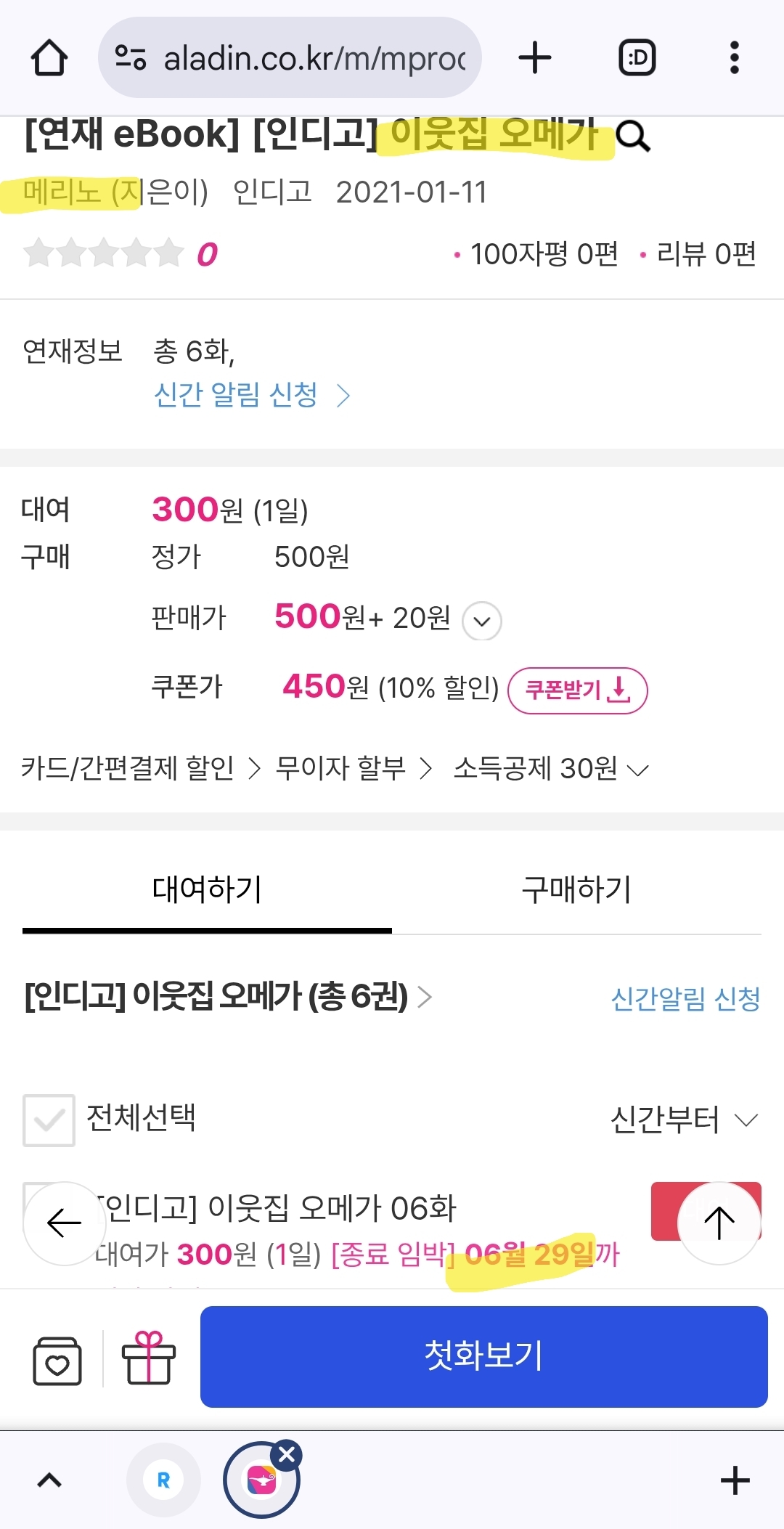Switch to the 구매하기 tab
Screen dimensions: 784x1529
point(577,889)
